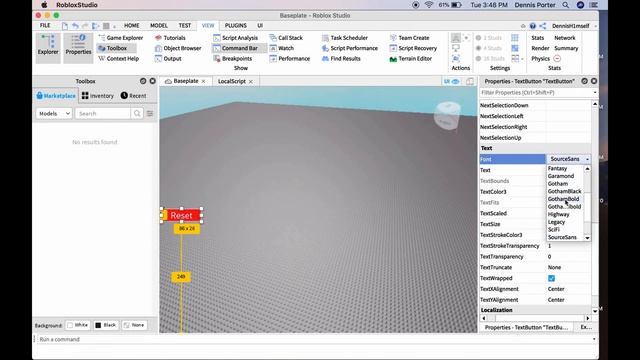
Task: Open Breakpoints window
Action: point(233,59)
